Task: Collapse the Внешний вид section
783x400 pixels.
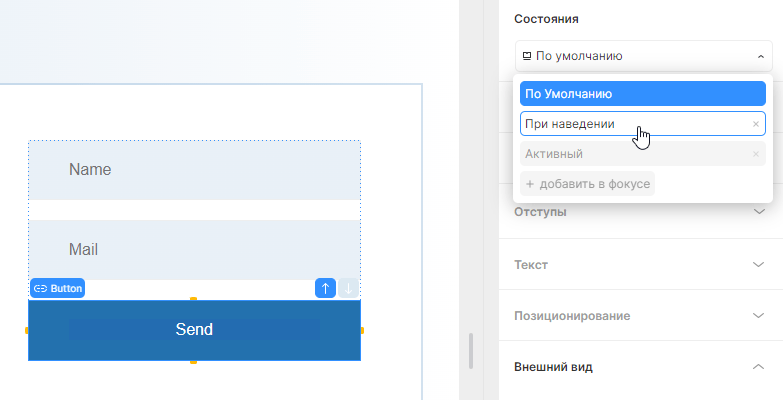Action: (x=757, y=366)
